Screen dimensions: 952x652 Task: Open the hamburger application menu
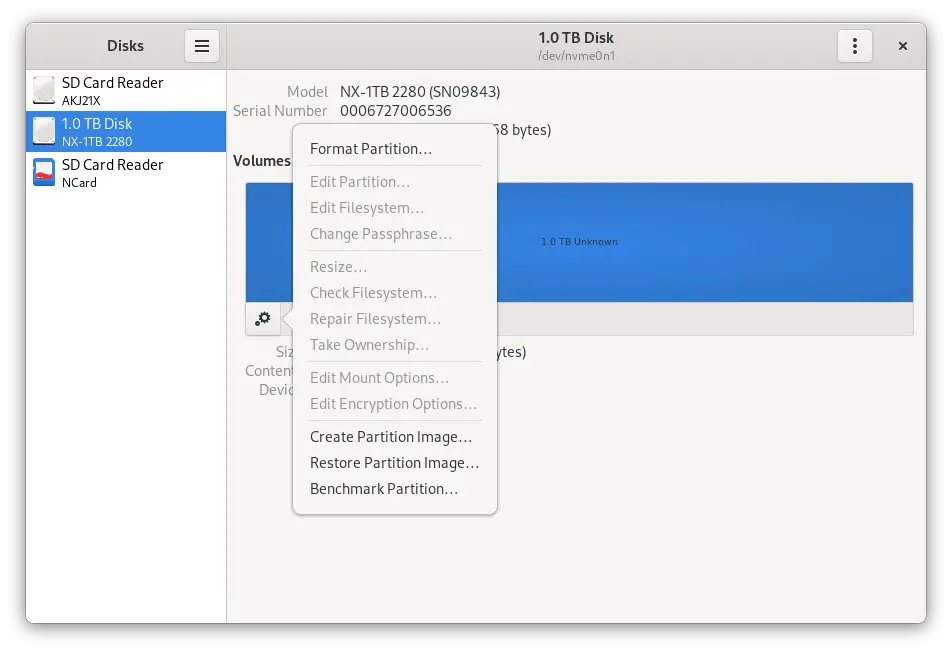click(x=202, y=46)
